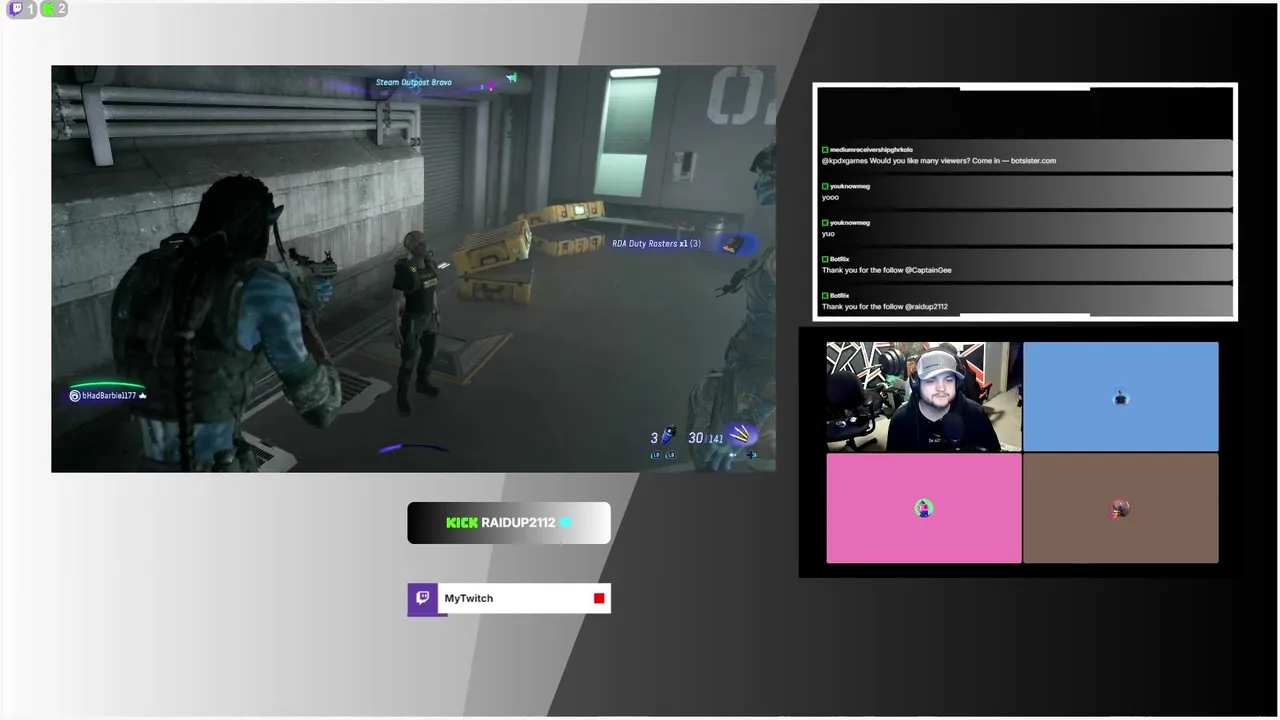Click the blue grenade icon in game HUD
This screenshot has width=1280, height=720.
pyautogui.click(x=669, y=436)
